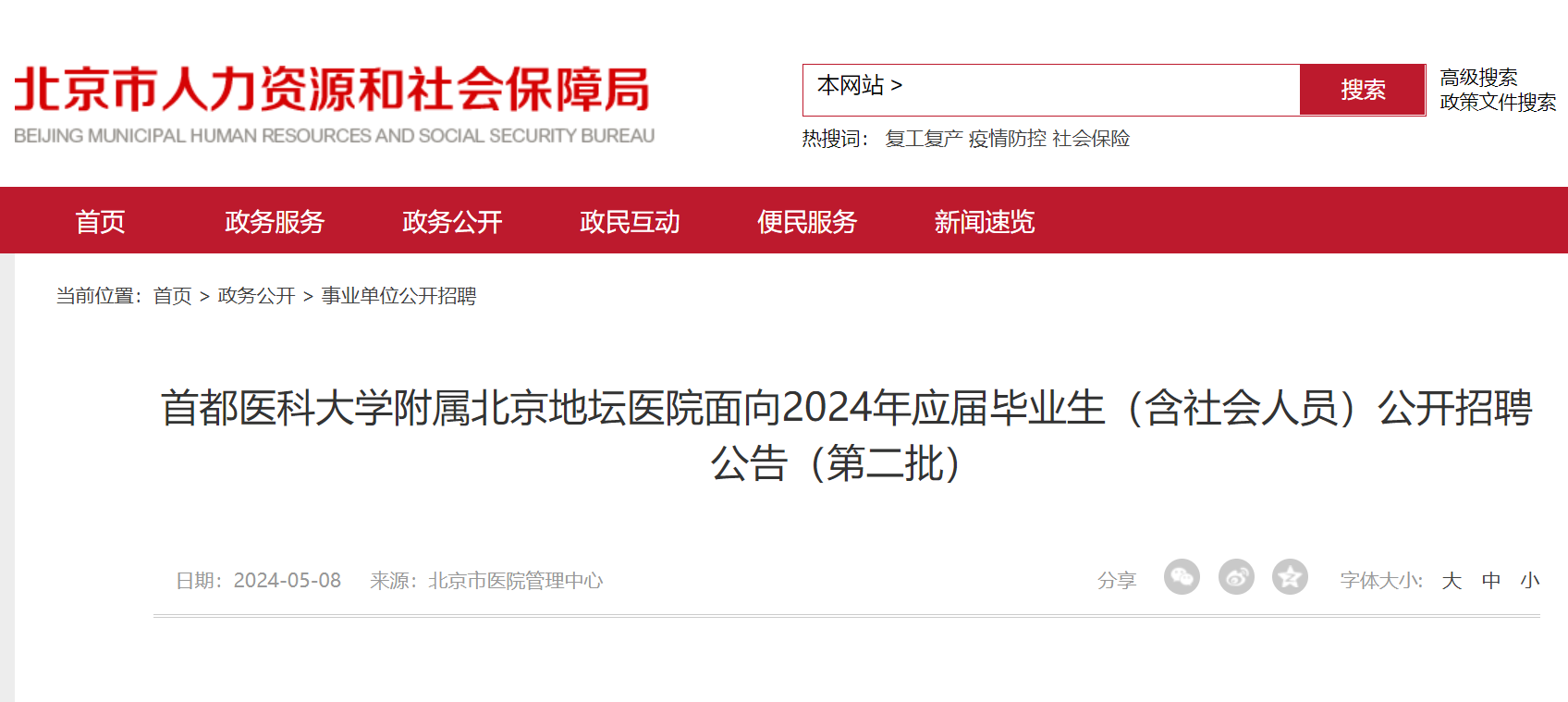This screenshot has width=1568, height=702.
Task: Set font size to 中 (medium)
Action: tap(1491, 581)
